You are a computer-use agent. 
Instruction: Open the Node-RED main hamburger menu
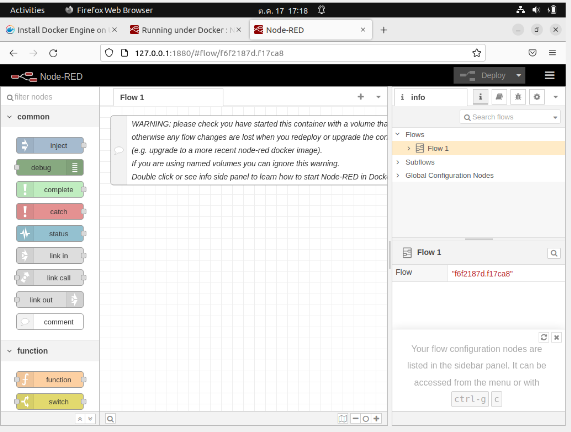pyautogui.click(x=550, y=75)
